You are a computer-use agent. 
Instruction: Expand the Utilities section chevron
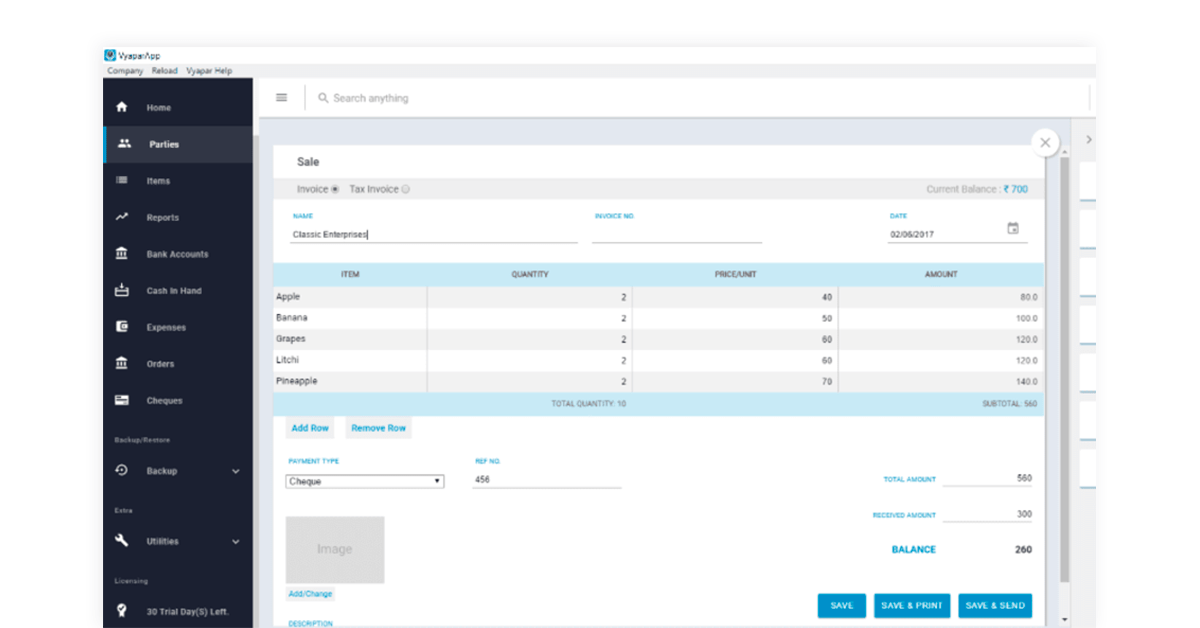236,542
